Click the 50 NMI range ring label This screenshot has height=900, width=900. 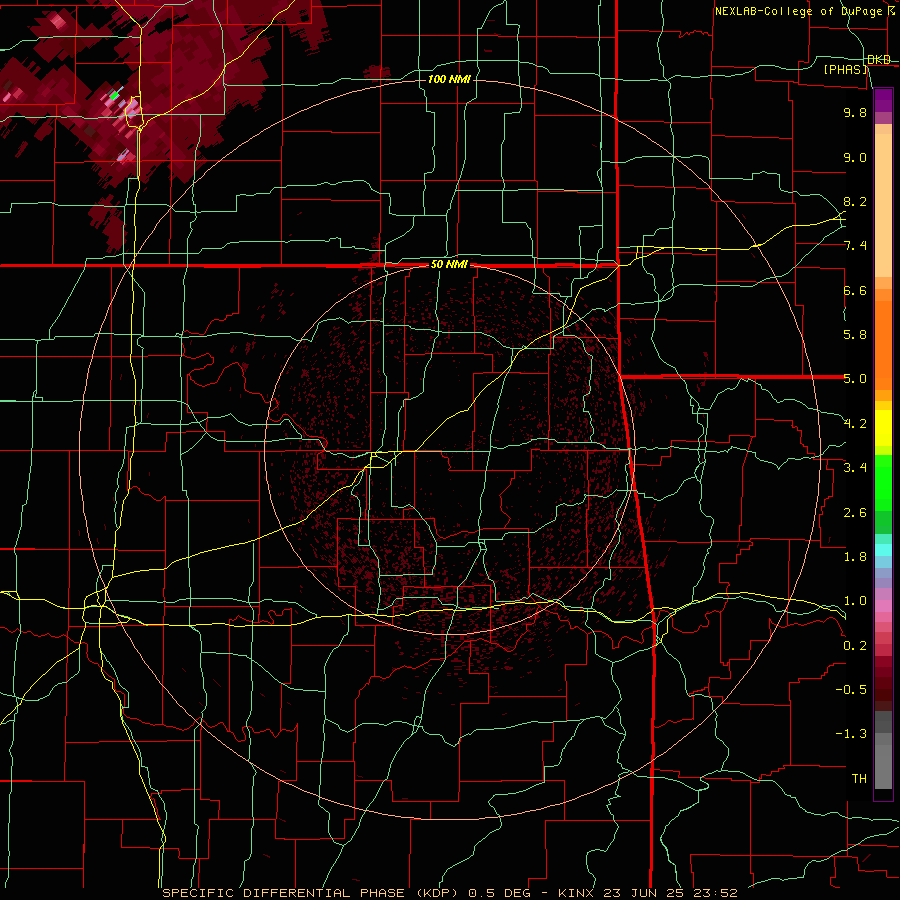pos(449,265)
